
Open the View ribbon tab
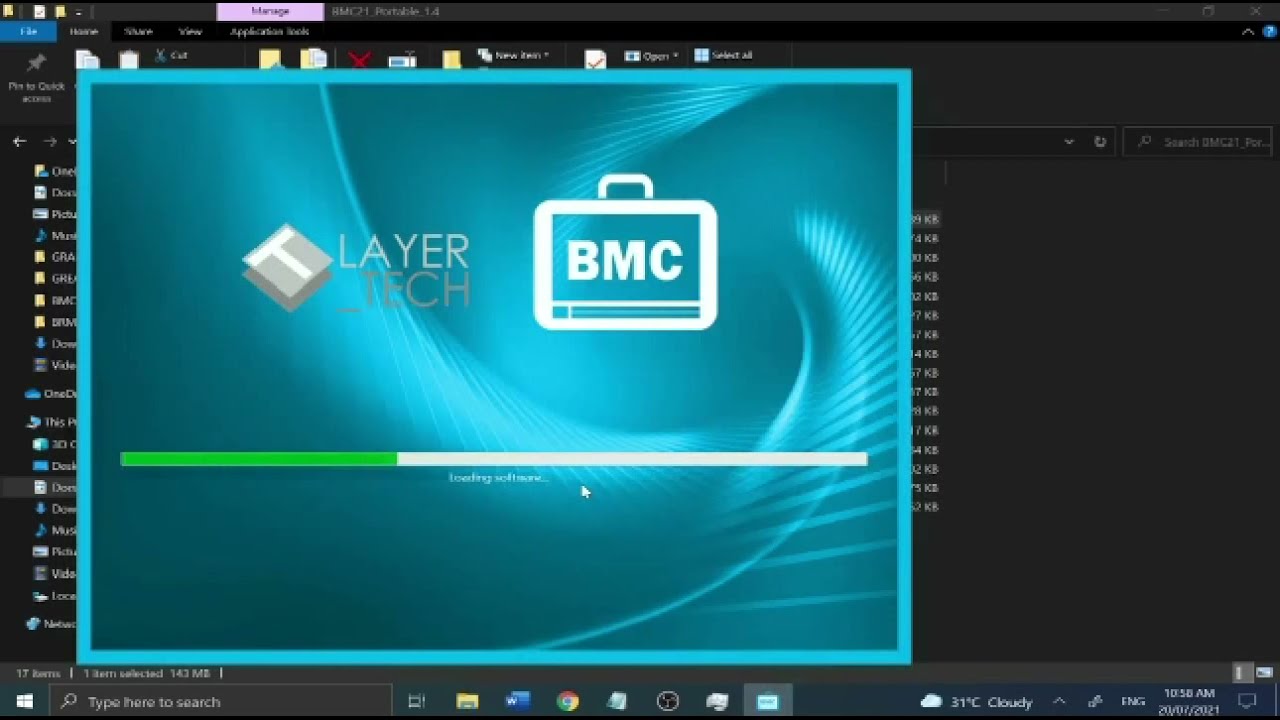(190, 32)
